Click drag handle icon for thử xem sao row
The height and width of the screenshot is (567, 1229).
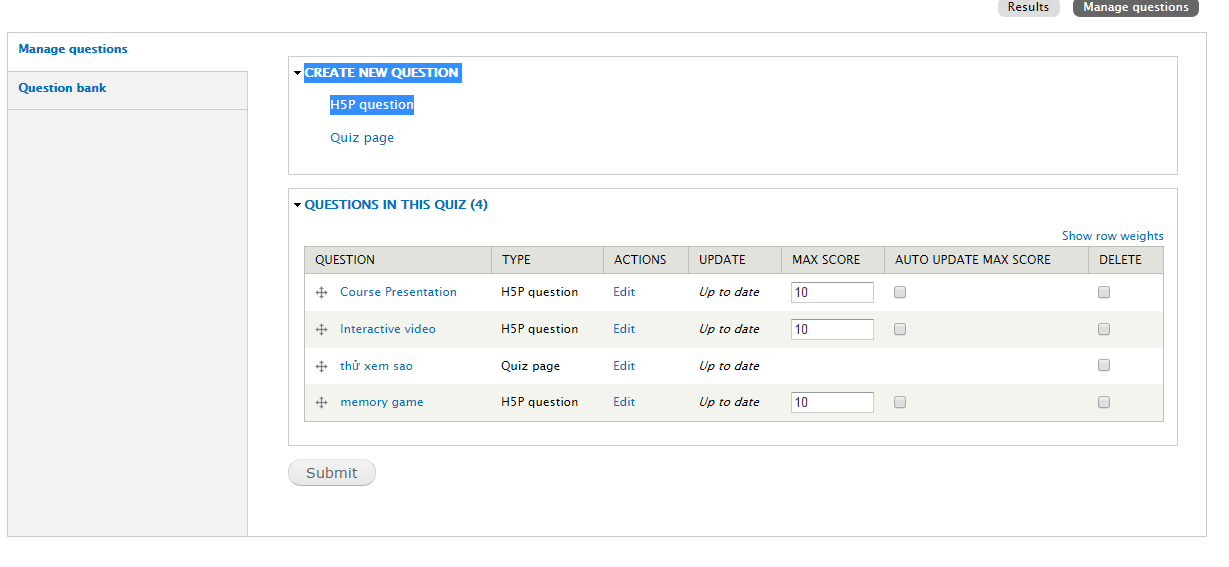tap(322, 366)
